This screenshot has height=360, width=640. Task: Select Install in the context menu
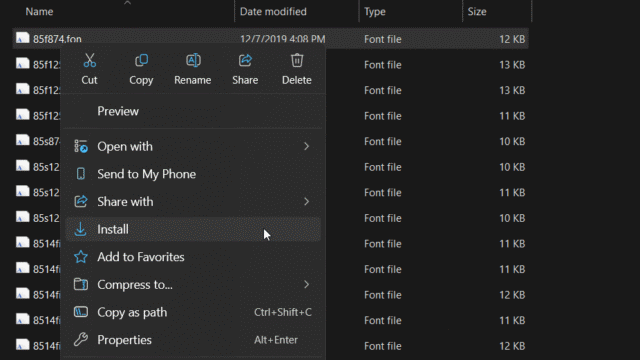pos(193,229)
